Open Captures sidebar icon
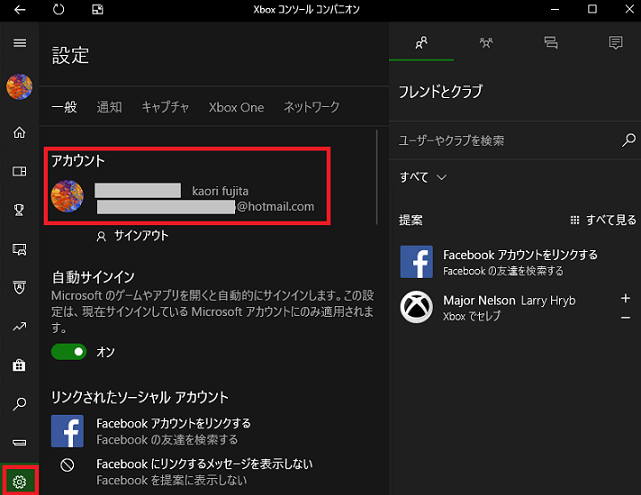 19,249
